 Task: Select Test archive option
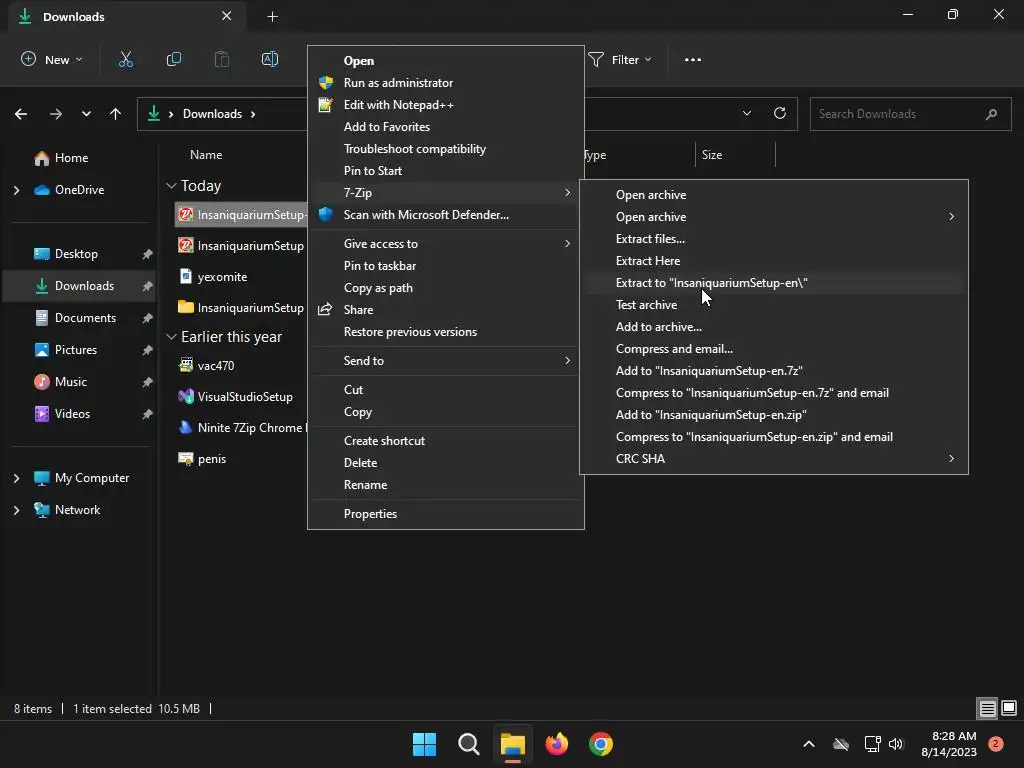[773, 305]
